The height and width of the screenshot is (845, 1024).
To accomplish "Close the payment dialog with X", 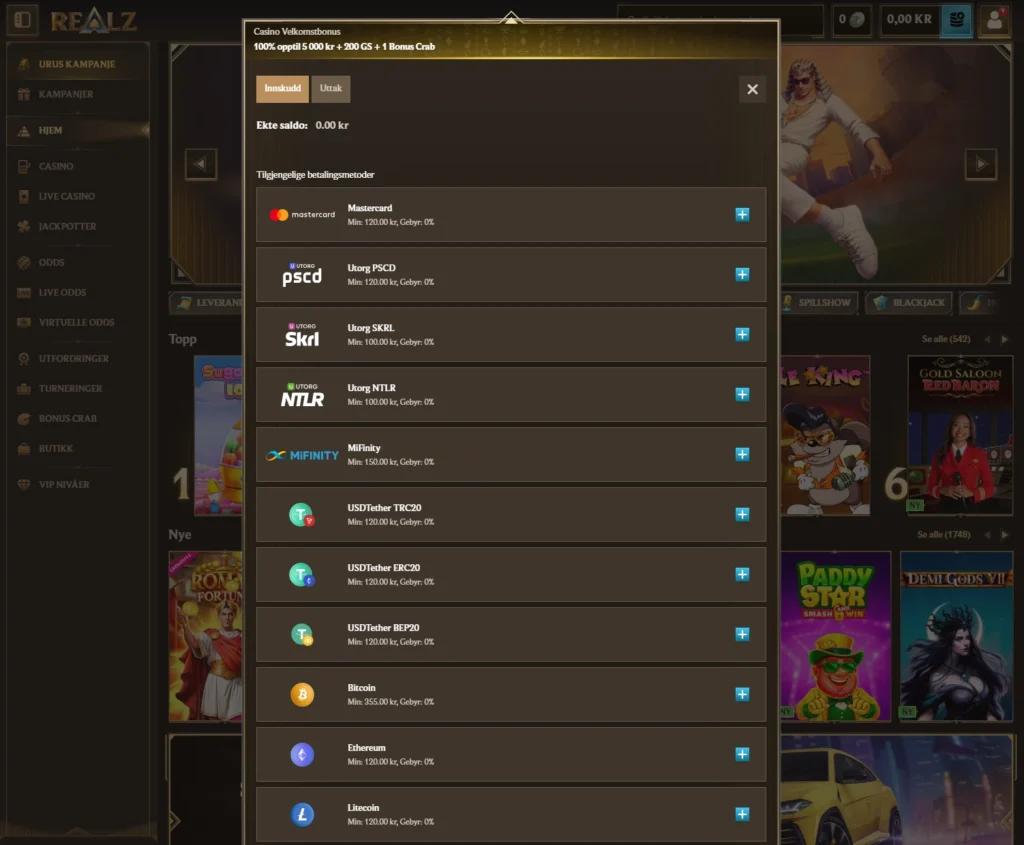I will point(752,89).
